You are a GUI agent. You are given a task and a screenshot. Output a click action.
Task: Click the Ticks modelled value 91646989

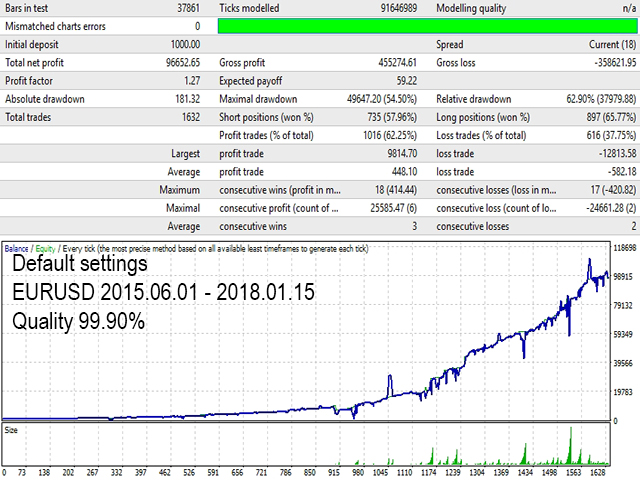399,8
